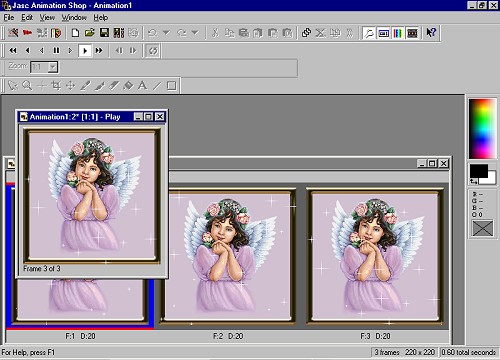Open a file using the folder icon

tap(90, 33)
